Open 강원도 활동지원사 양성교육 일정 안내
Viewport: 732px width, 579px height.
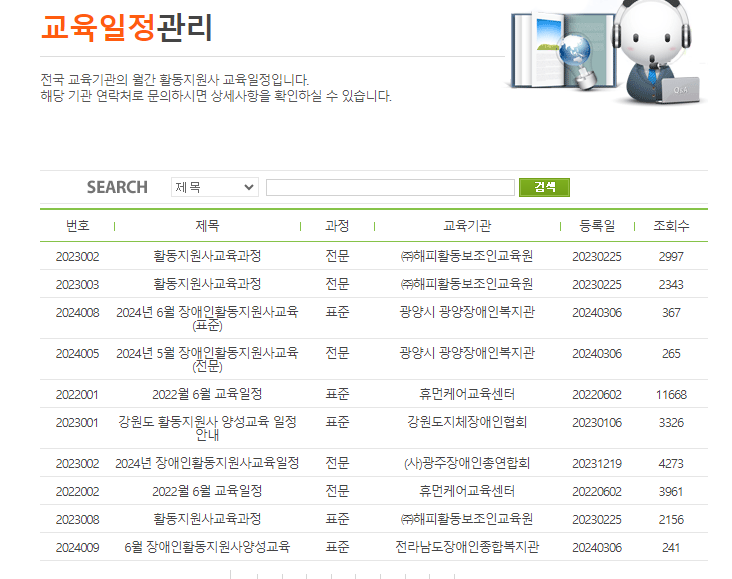[x=207, y=428]
